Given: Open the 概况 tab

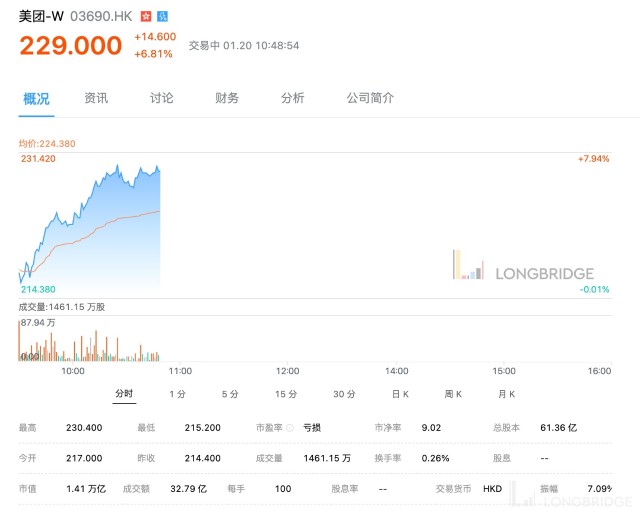Looking at the screenshot, I should click(36, 98).
